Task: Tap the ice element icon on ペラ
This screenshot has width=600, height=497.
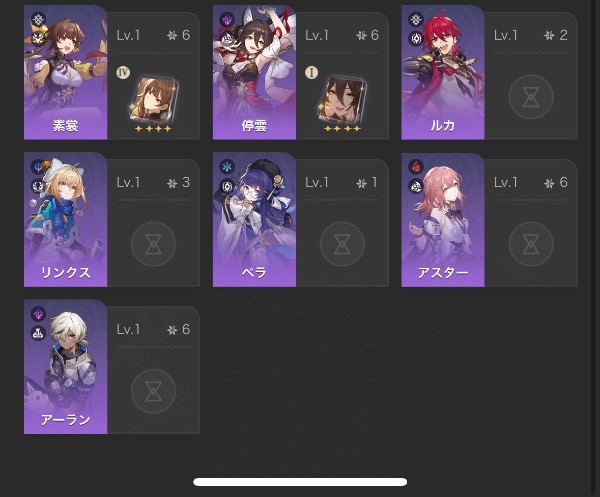Action: pyautogui.click(x=227, y=166)
